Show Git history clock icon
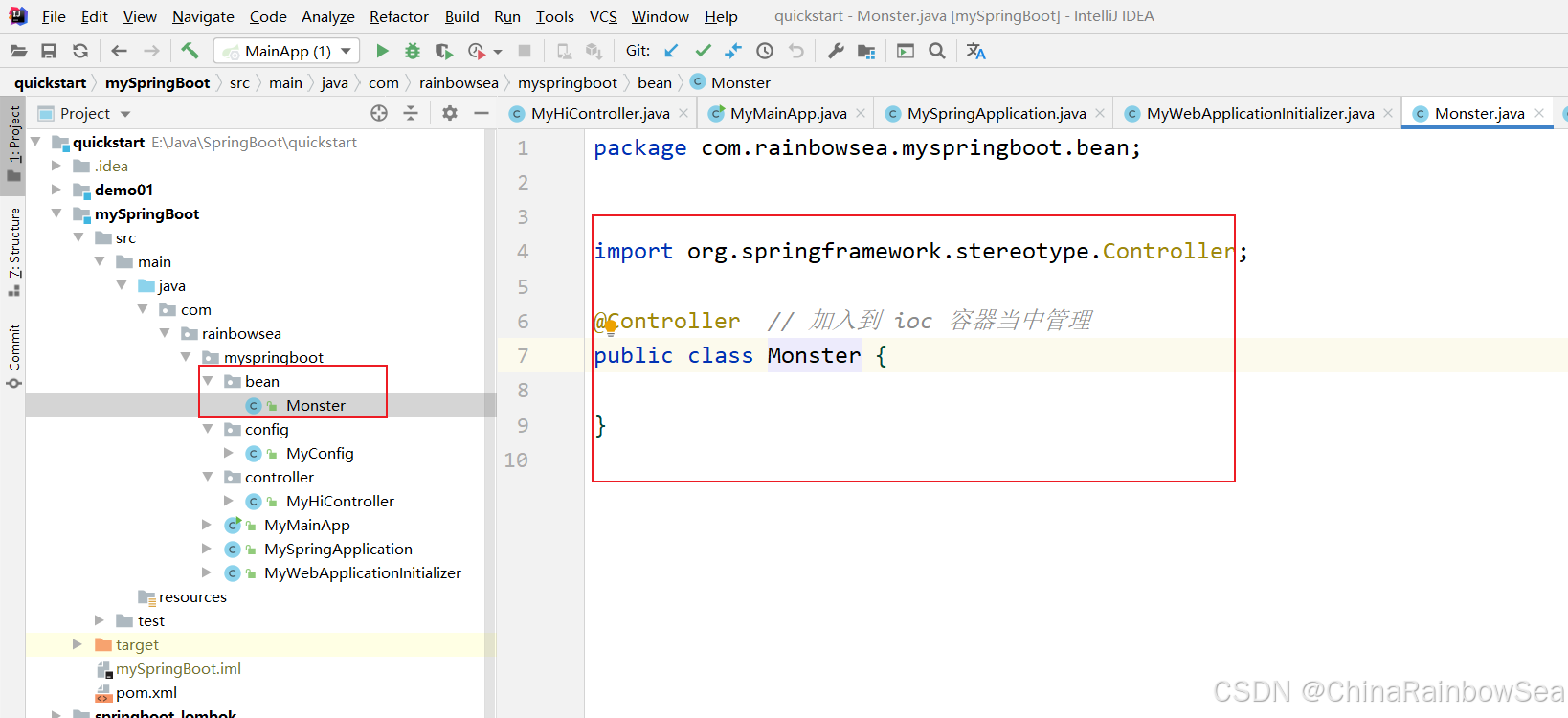Screen dimensions: 1568x718 [765, 51]
